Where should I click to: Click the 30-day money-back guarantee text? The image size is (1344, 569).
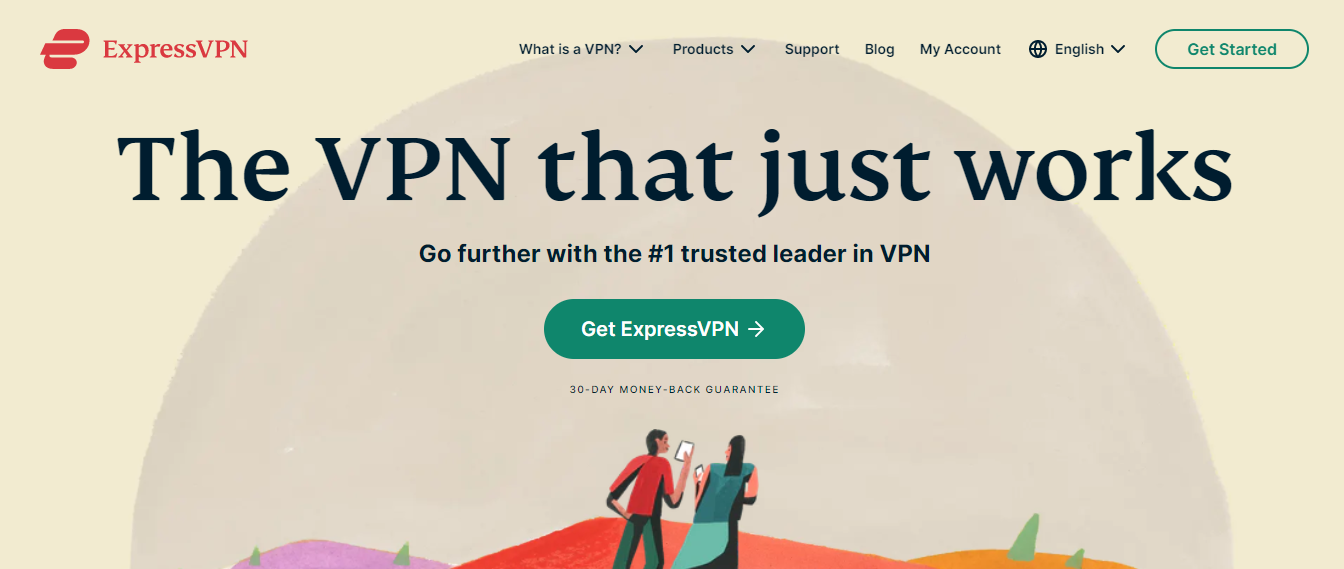pyautogui.click(x=674, y=390)
